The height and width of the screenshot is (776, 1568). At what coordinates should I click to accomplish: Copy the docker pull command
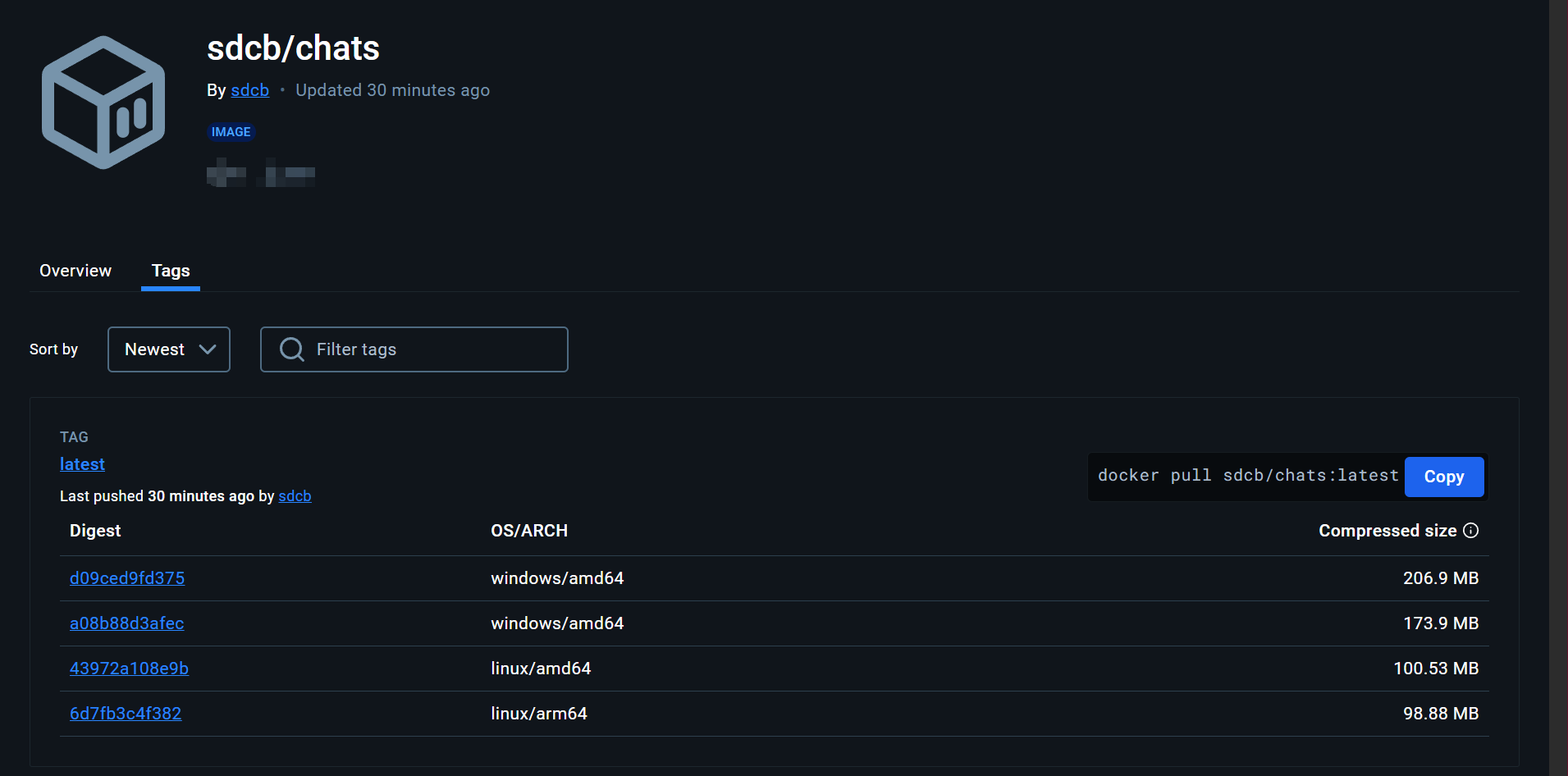1444,477
